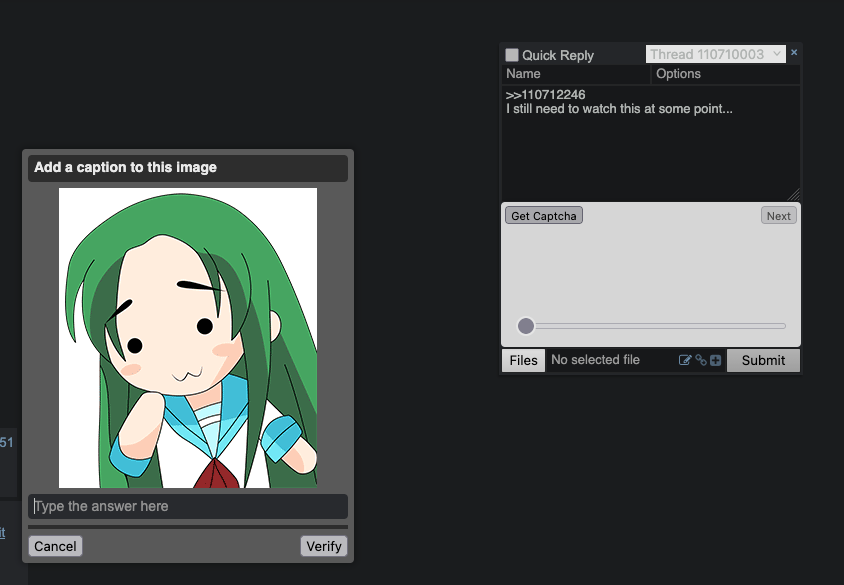Submit the reply post
This screenshot has height=585, width=844.
click(x=763, y=360)
